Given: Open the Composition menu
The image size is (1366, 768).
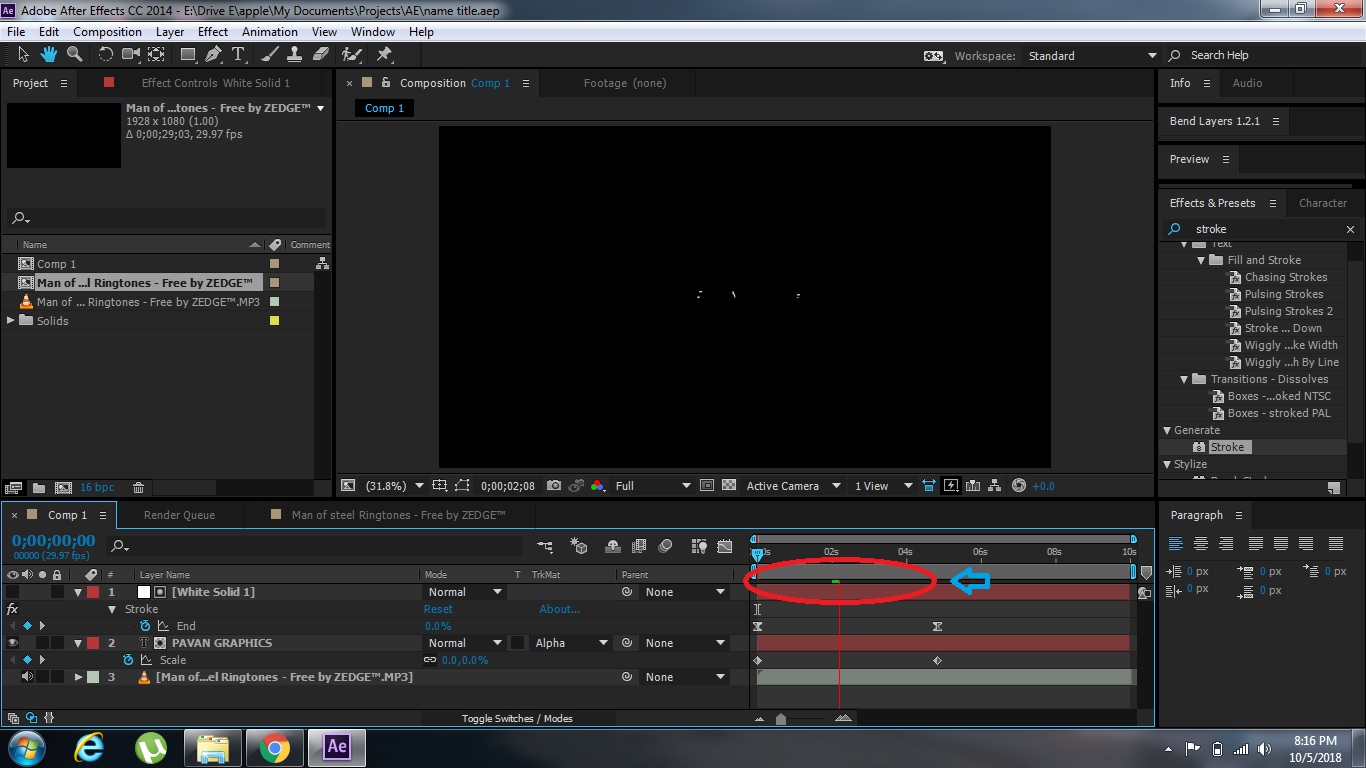Looking at the screenshot, I should click(107, 31).
